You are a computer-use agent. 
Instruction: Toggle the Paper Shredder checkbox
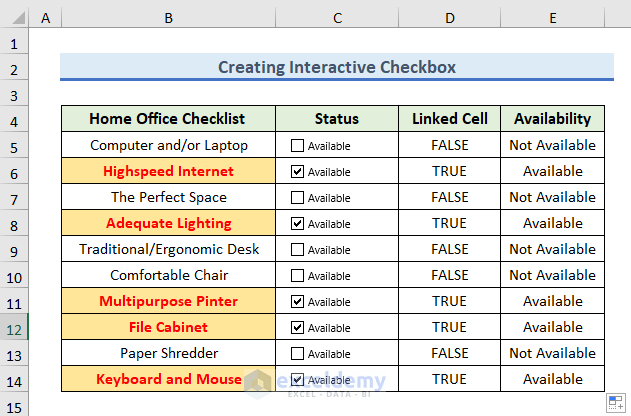tap(297, 353)
